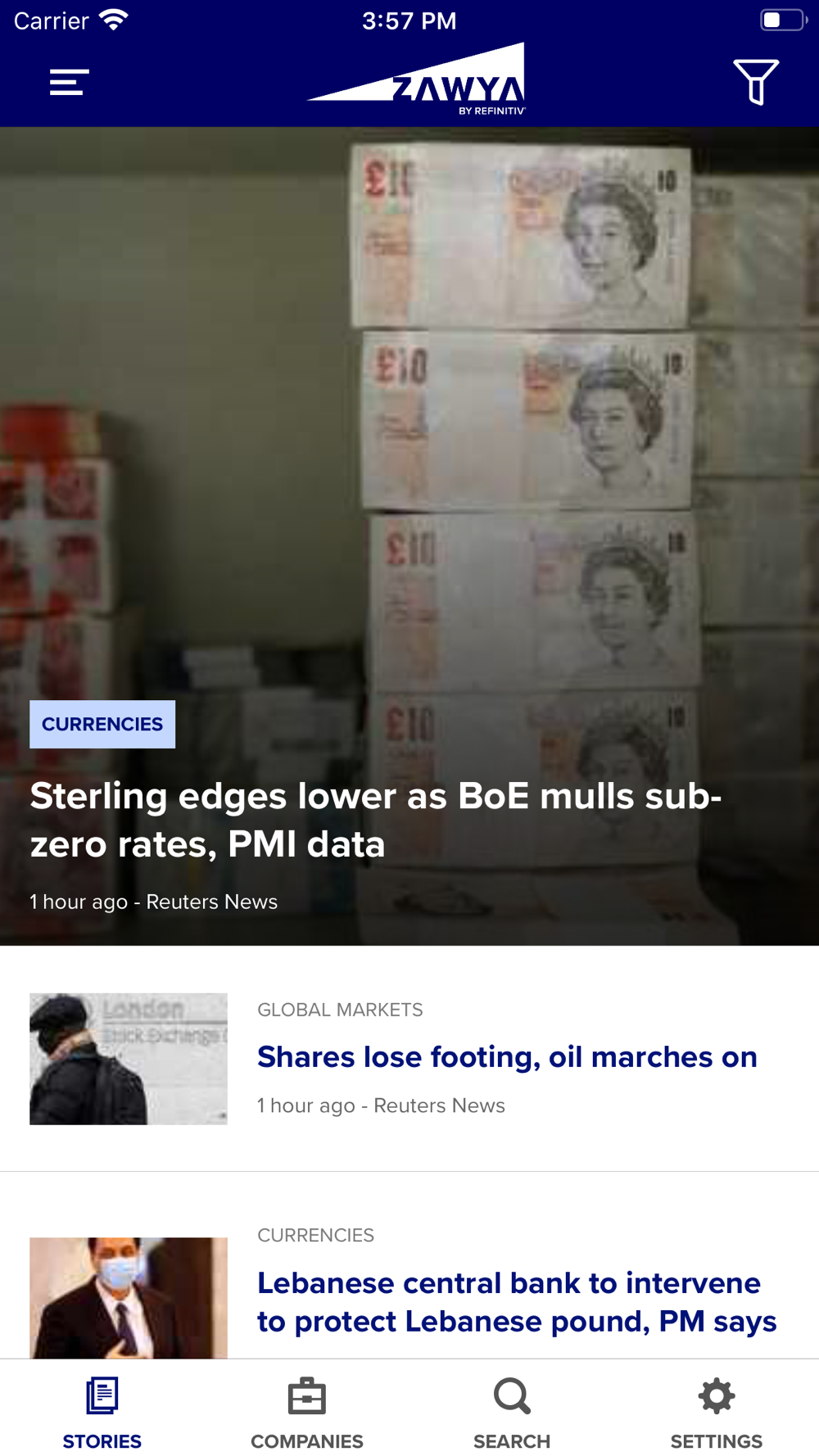Select the SEARCH tab label
The image size is (819, 1456).
point(512,1440)
